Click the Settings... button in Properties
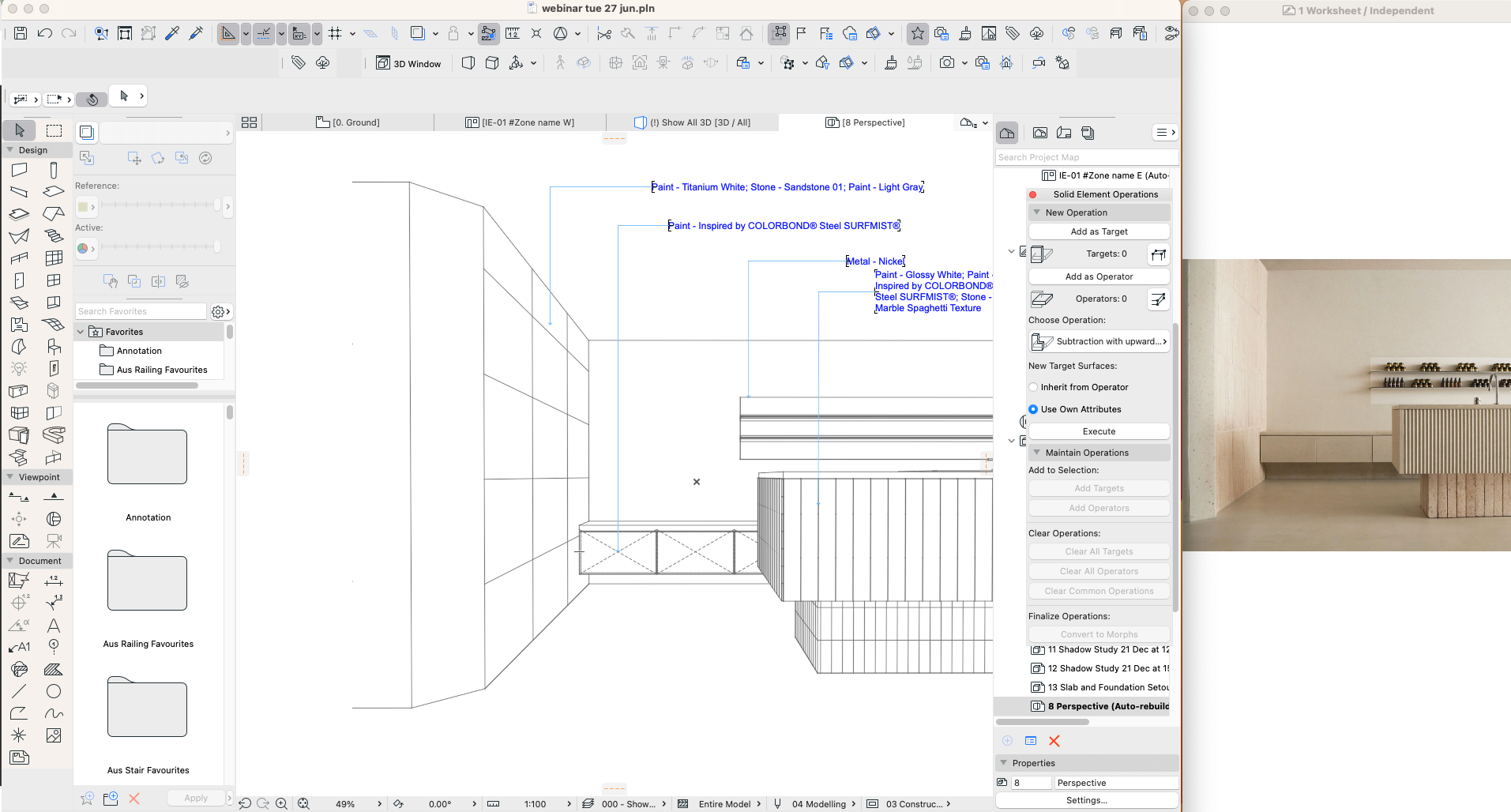 (1087, 800)
